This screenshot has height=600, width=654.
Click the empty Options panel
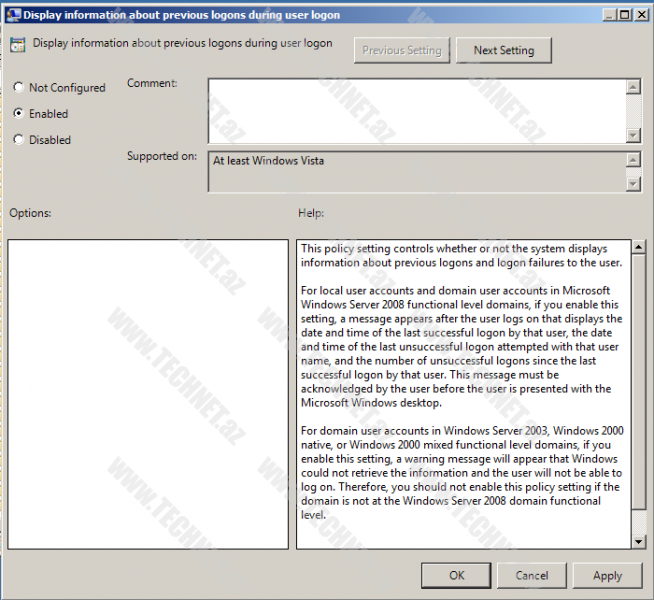pos(147,393)
